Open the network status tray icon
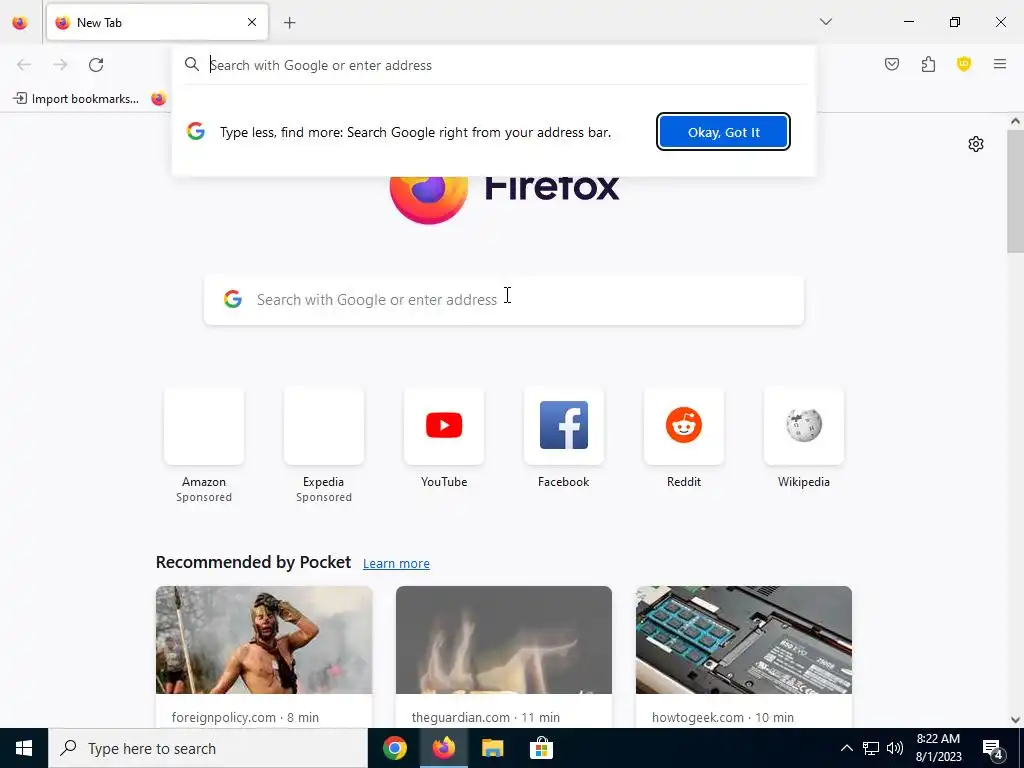 point(871,748)
